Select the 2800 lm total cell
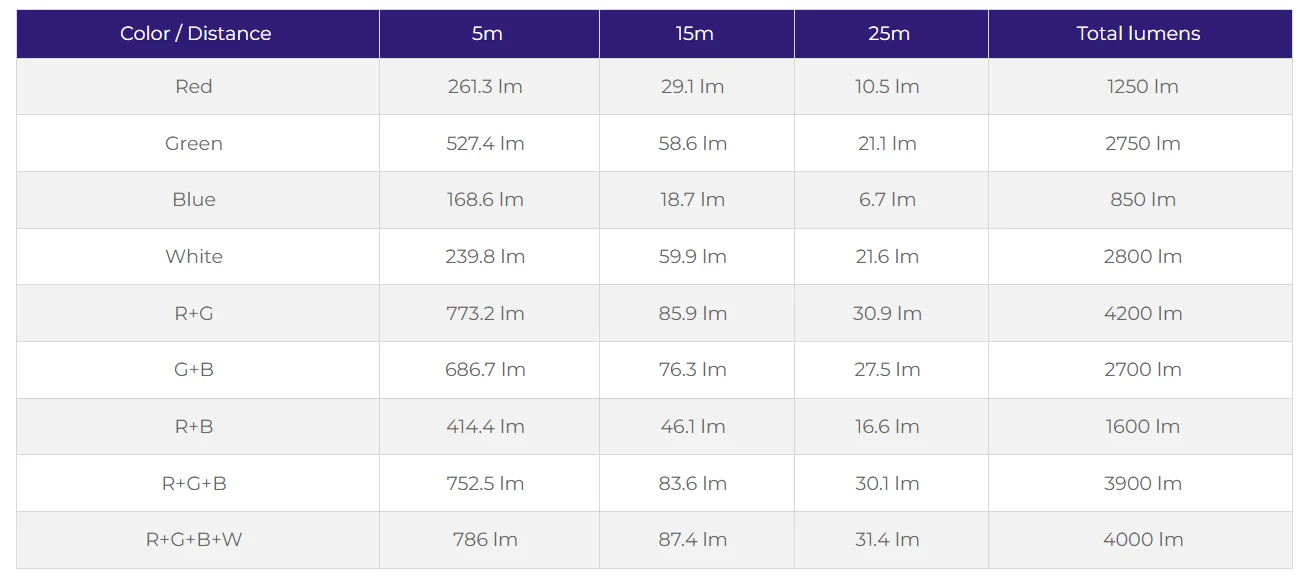The image size is (1299, 579). [1142, 256]
